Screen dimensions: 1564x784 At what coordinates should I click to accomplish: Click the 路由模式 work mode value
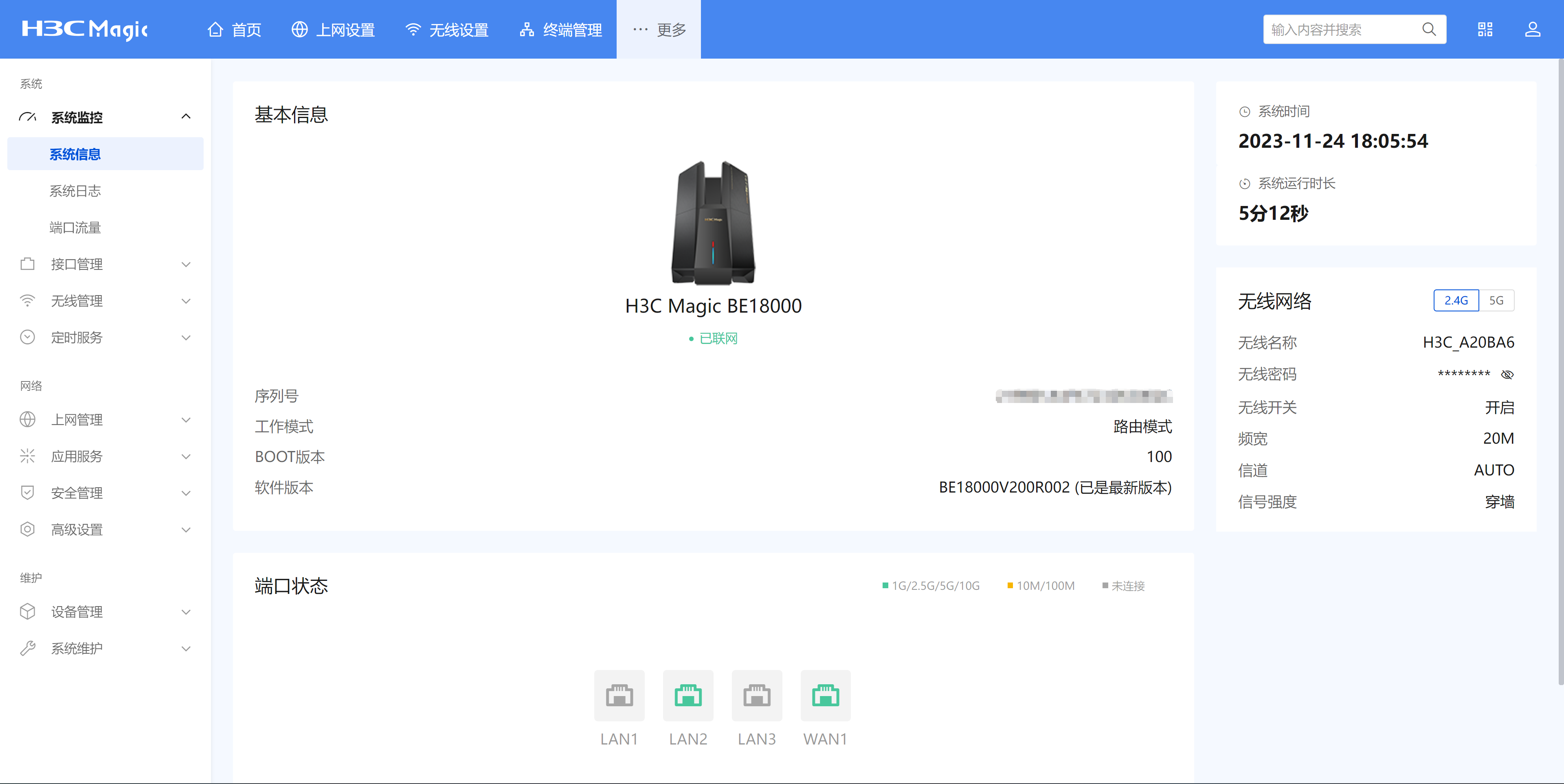pyautogui.click(x=1142, y=427)
